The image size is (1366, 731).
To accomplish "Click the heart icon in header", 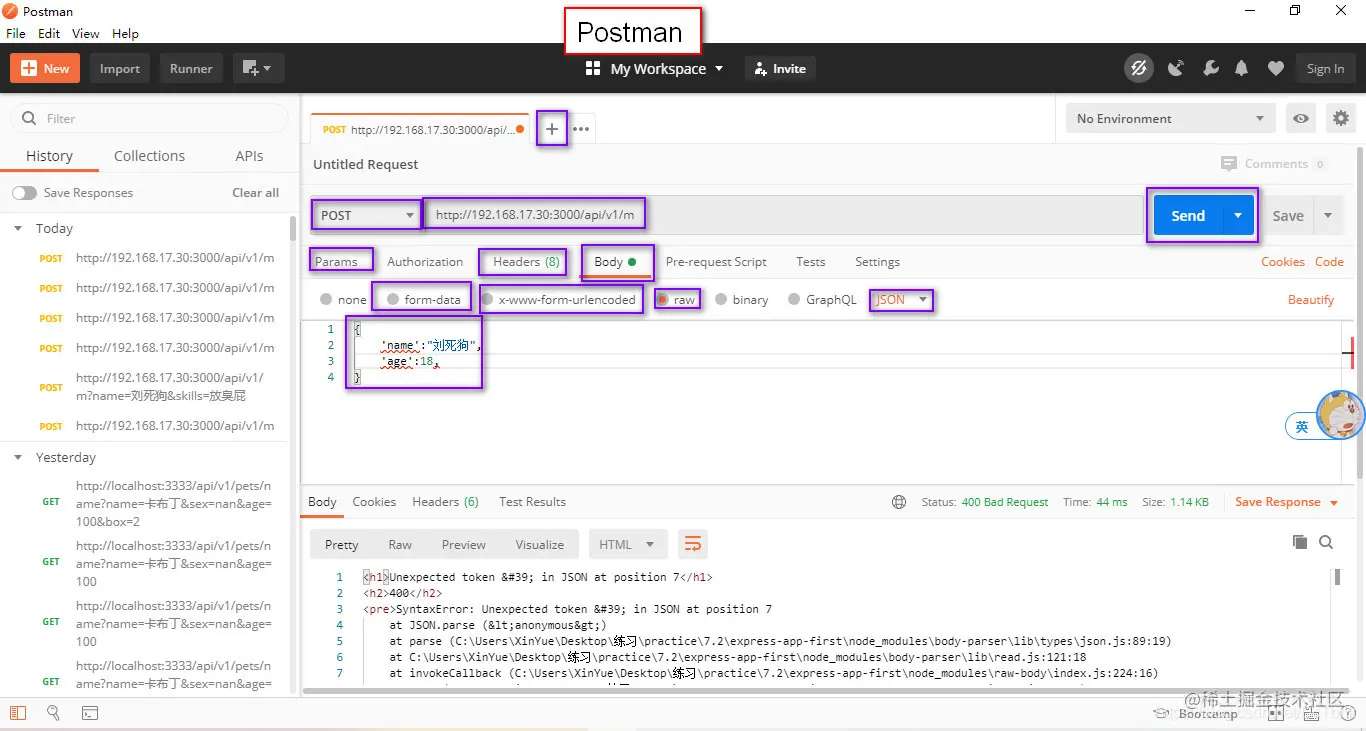I will [1275, 68].
